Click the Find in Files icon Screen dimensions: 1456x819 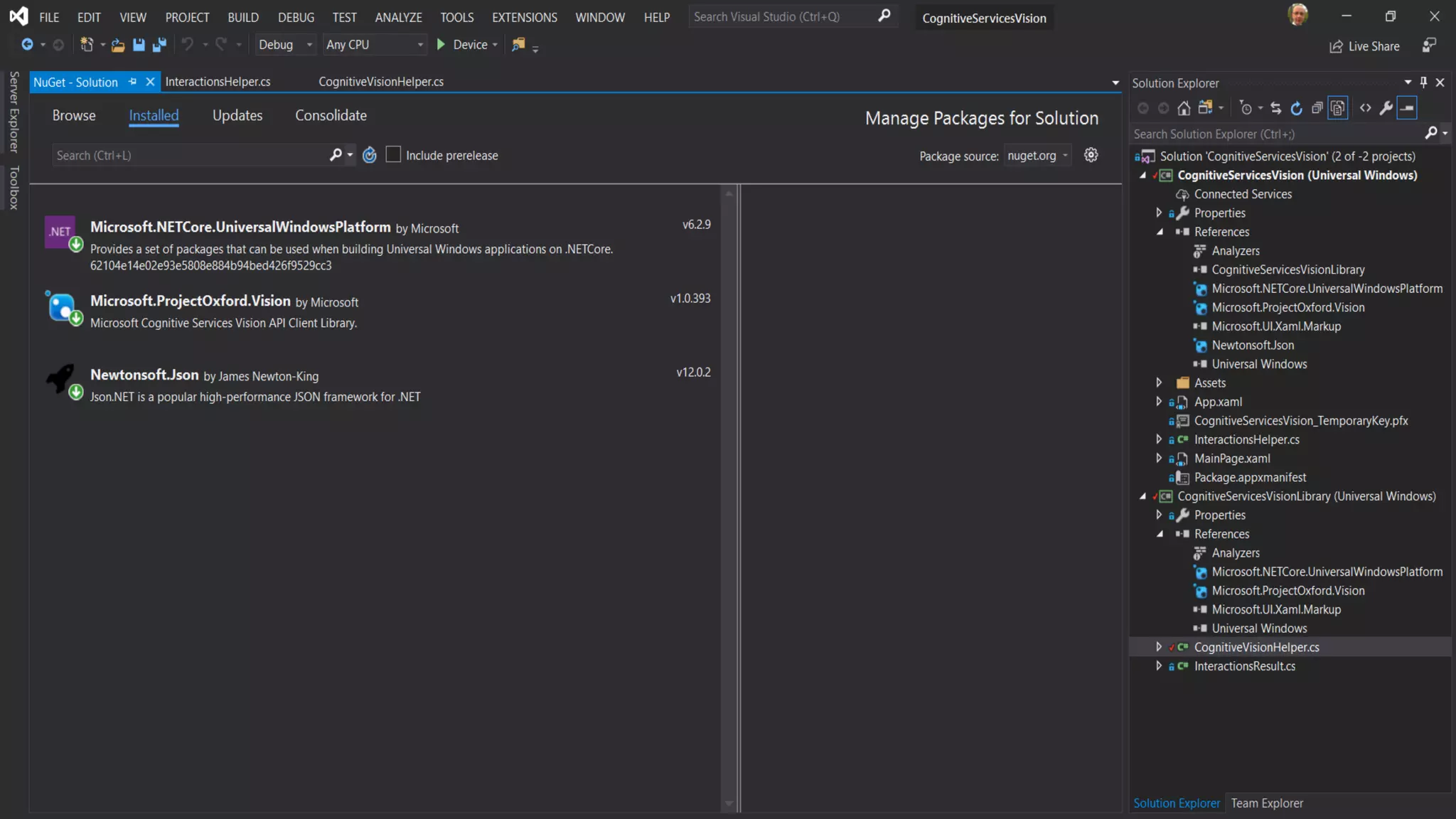[518, 45]
